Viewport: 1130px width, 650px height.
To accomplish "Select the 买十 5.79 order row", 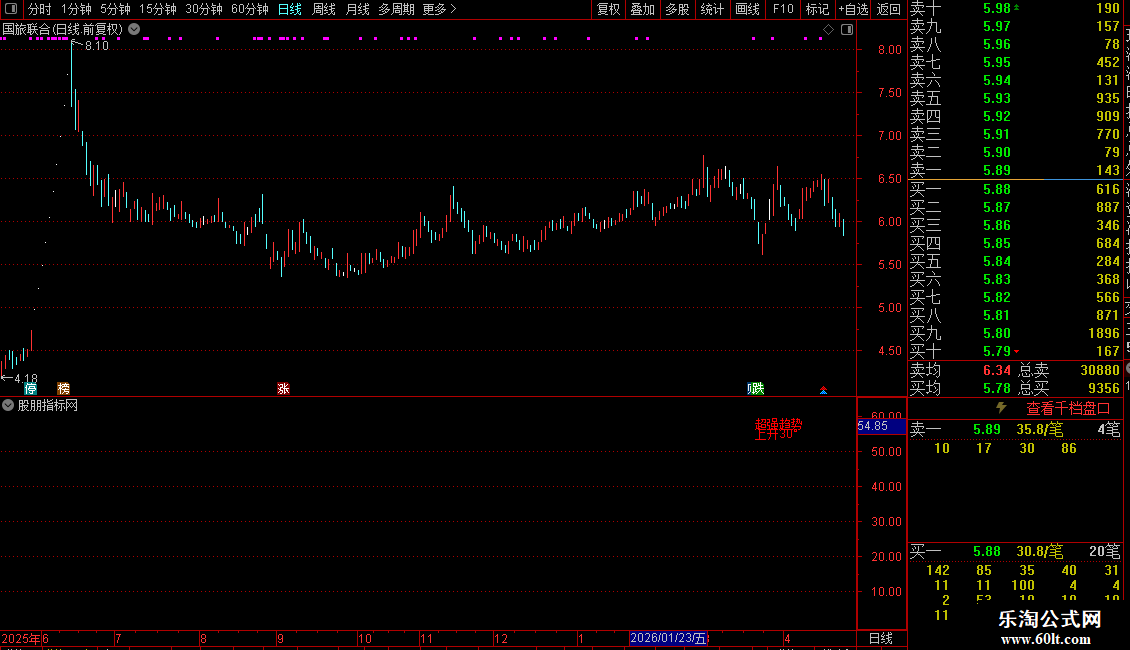I will (x=1015, y=352).
